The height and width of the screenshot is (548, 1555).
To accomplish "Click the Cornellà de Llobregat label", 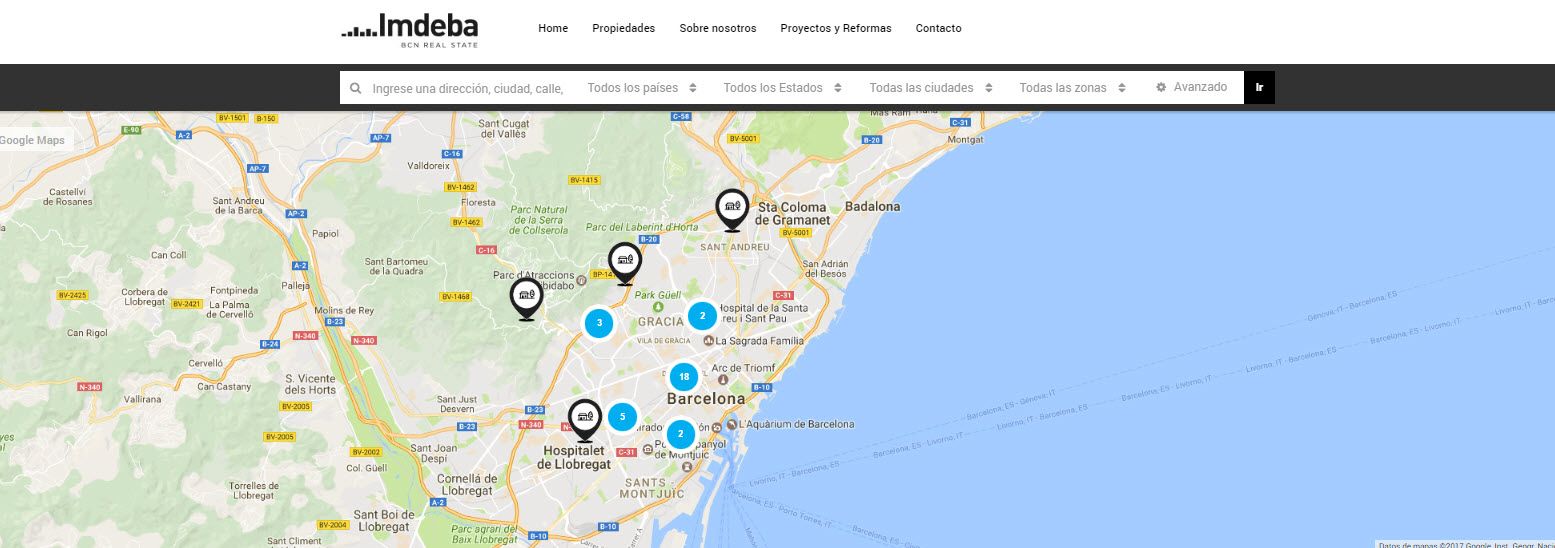I will tap(466, 484).
